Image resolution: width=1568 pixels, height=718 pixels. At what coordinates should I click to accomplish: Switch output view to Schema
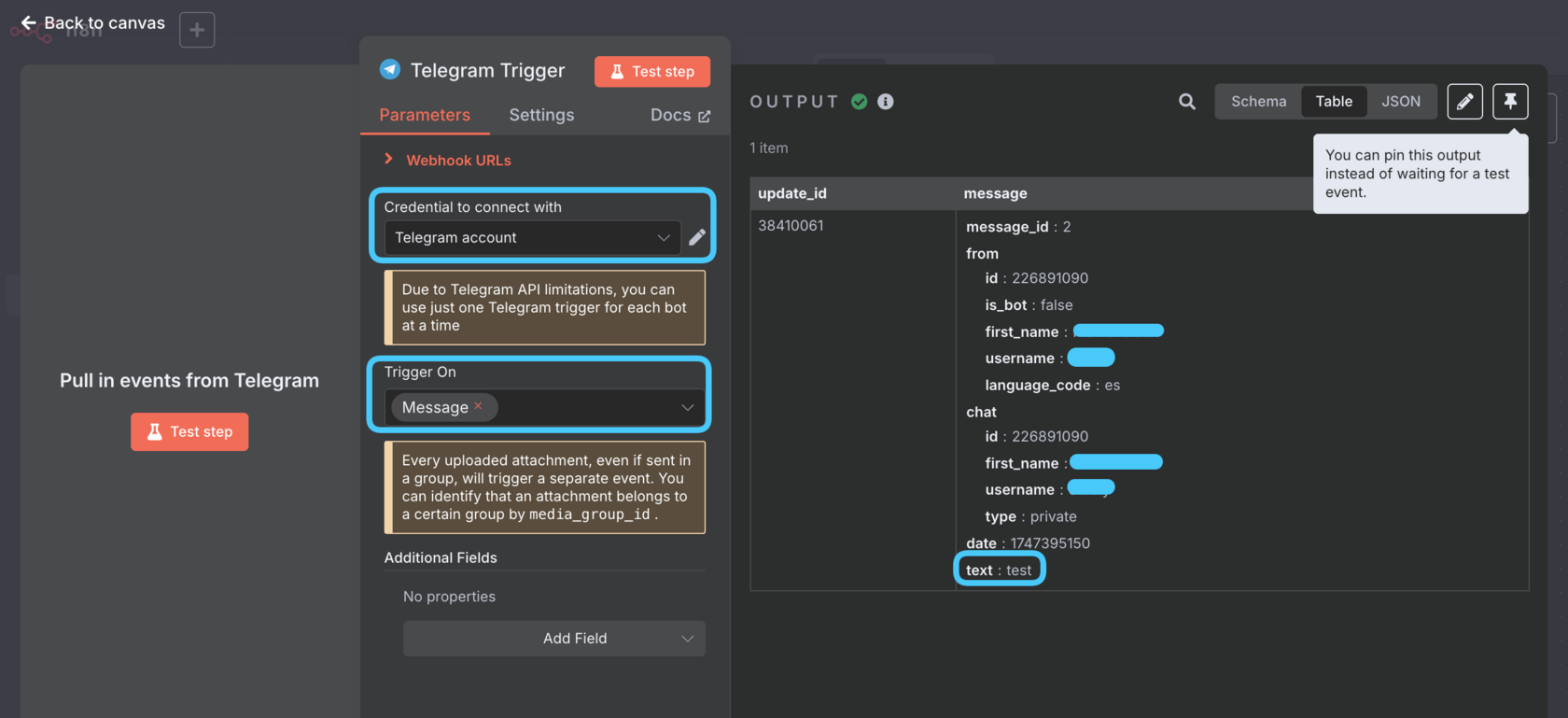(x=1258, y=102)
